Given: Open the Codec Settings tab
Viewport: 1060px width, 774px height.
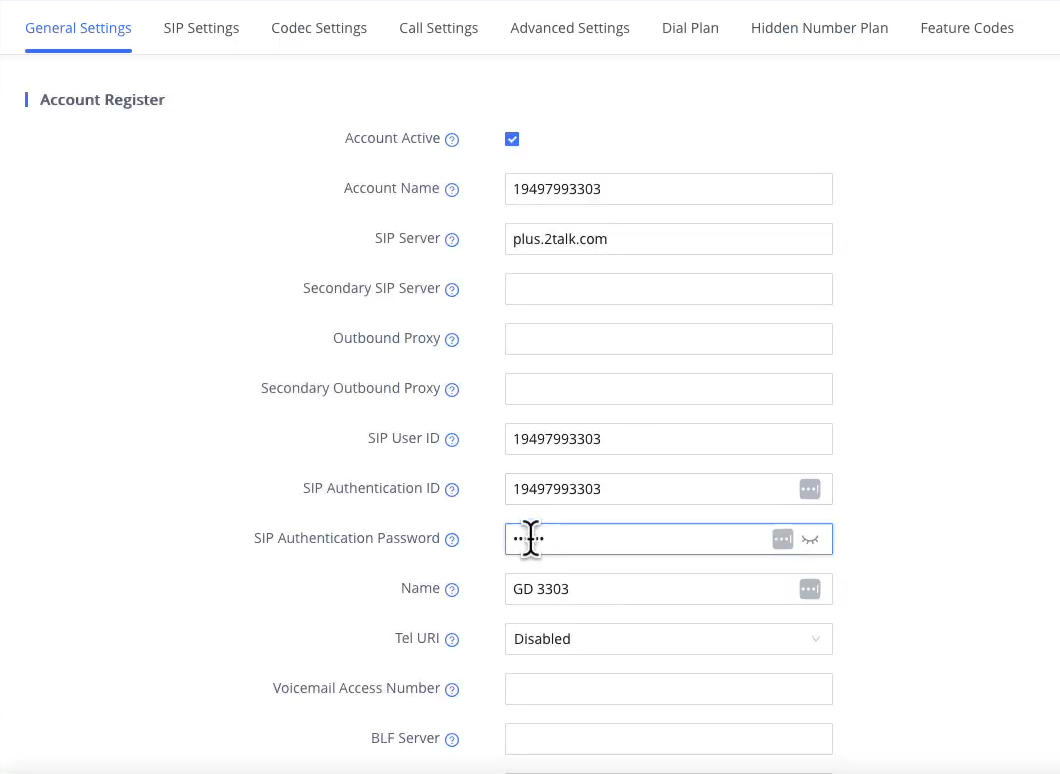Looking at the screenshot, I should coord(319,28).
